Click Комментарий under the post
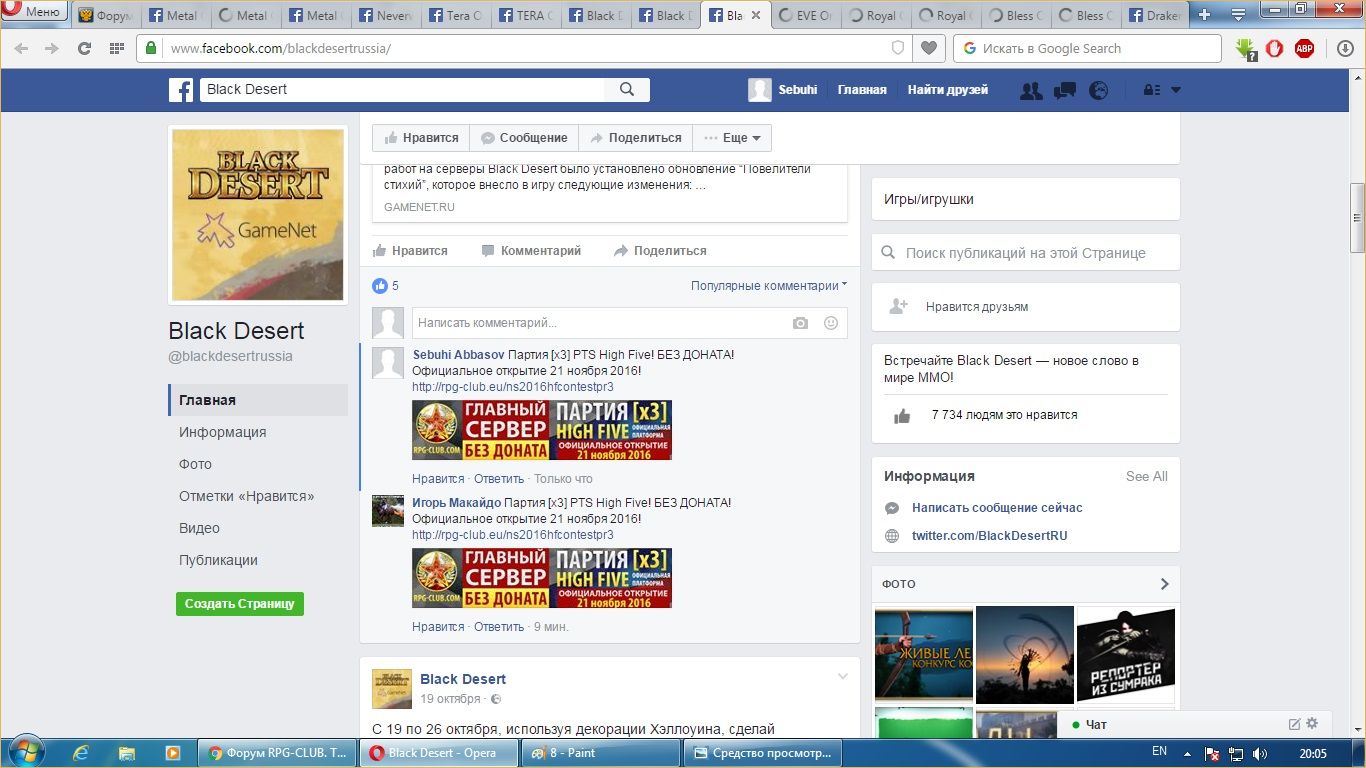The height and width of the screenshot is (768, 1366). pos(531,251)
